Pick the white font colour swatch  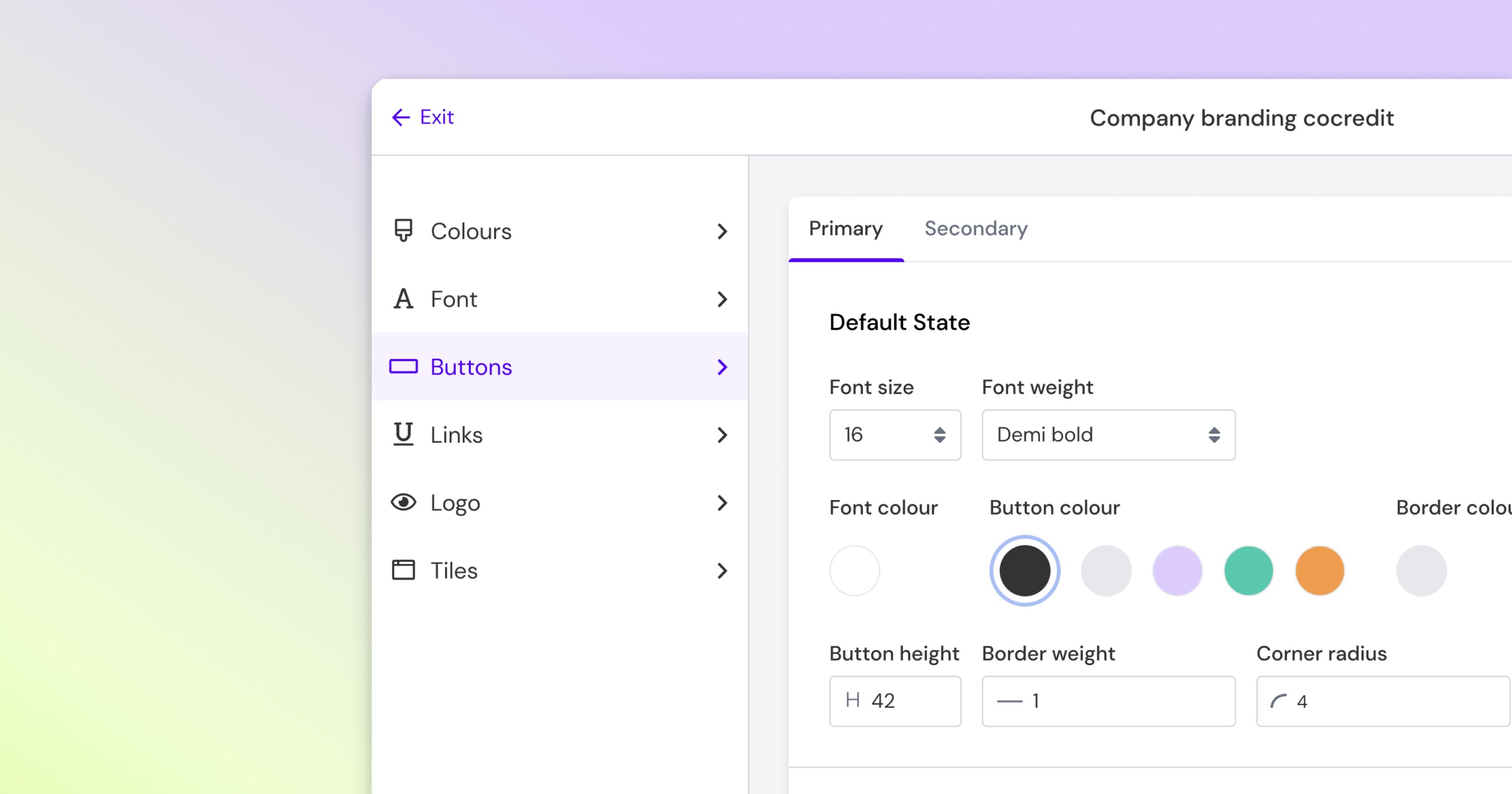854,571
